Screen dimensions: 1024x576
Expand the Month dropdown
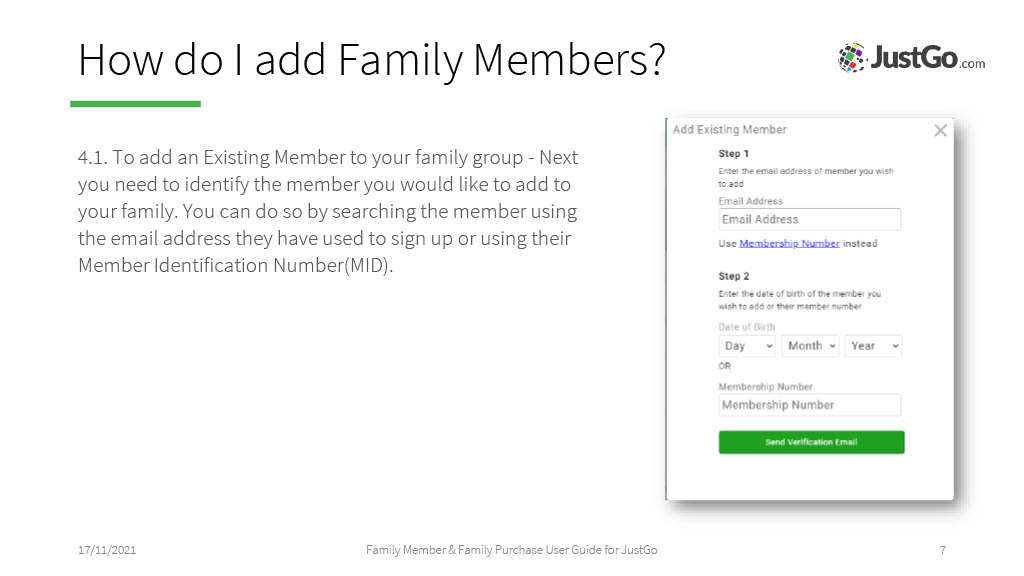pos(810,346)
